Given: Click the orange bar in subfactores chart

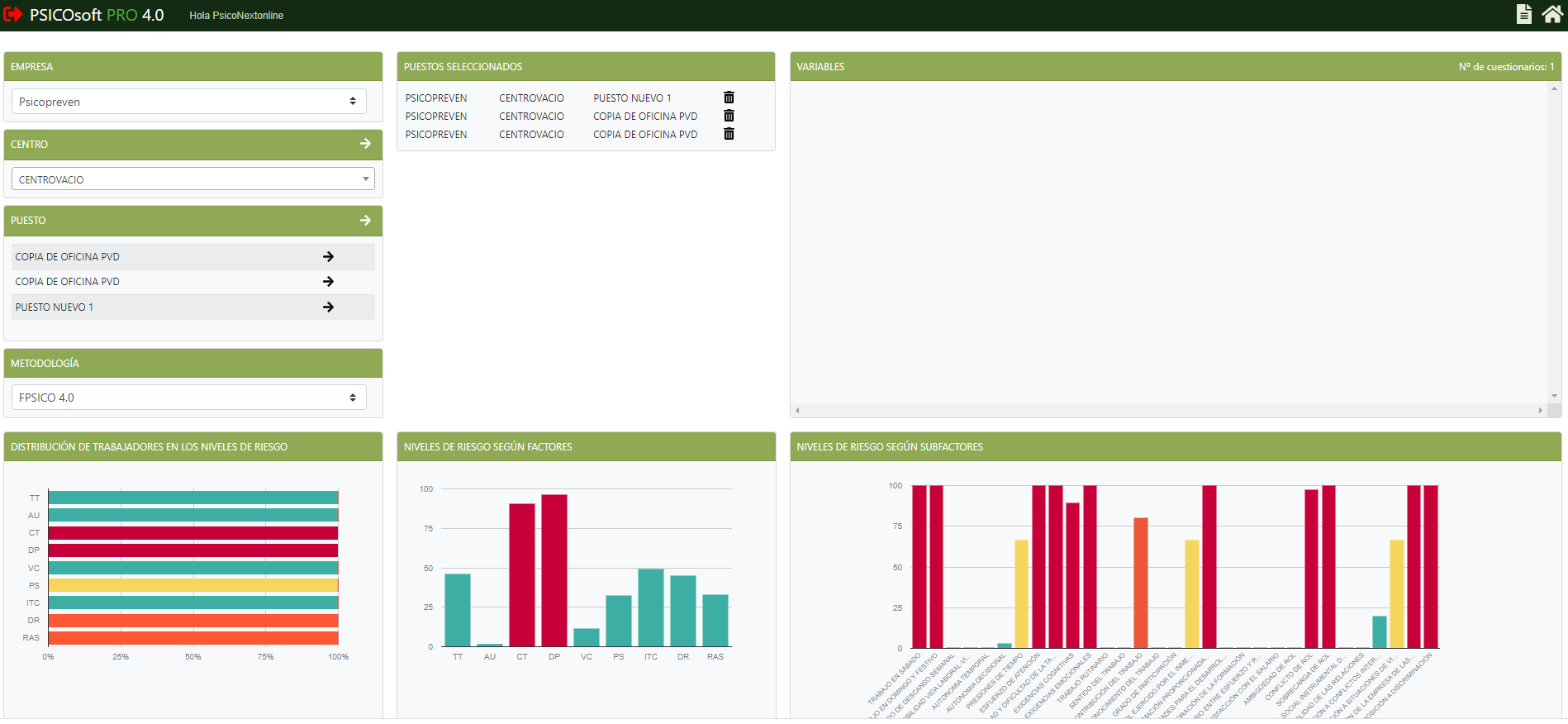Looking at the screenshot, I should pyautogui.click(x=1141, y=583).
